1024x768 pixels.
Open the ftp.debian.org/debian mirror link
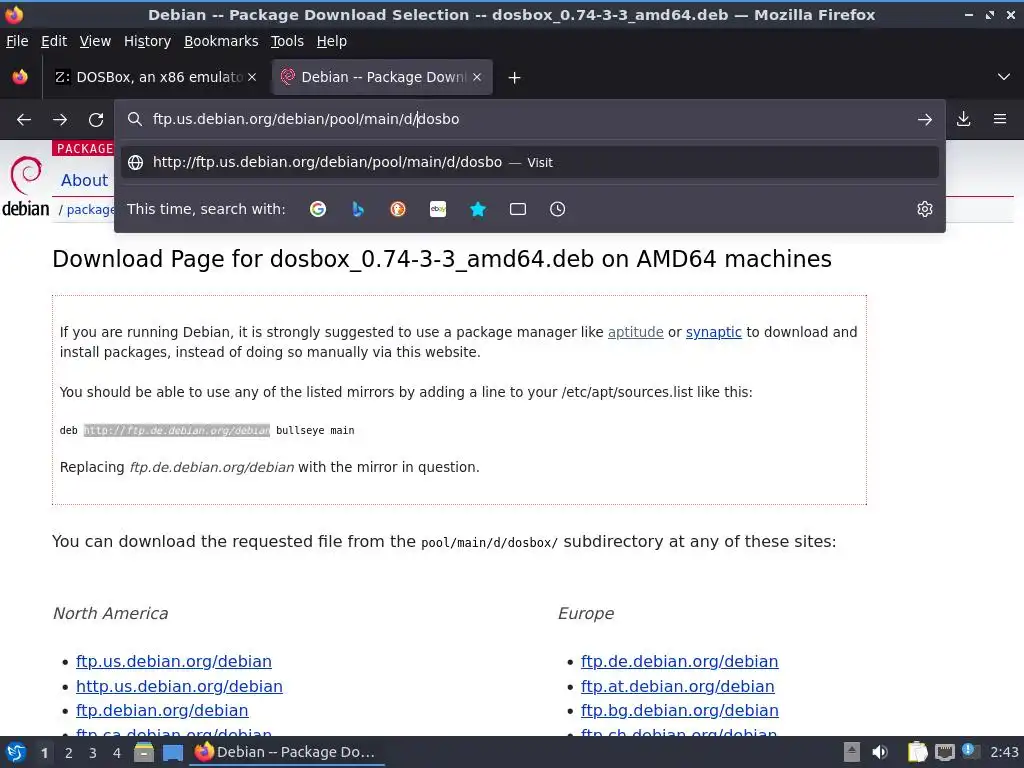[x=162, y=711]
